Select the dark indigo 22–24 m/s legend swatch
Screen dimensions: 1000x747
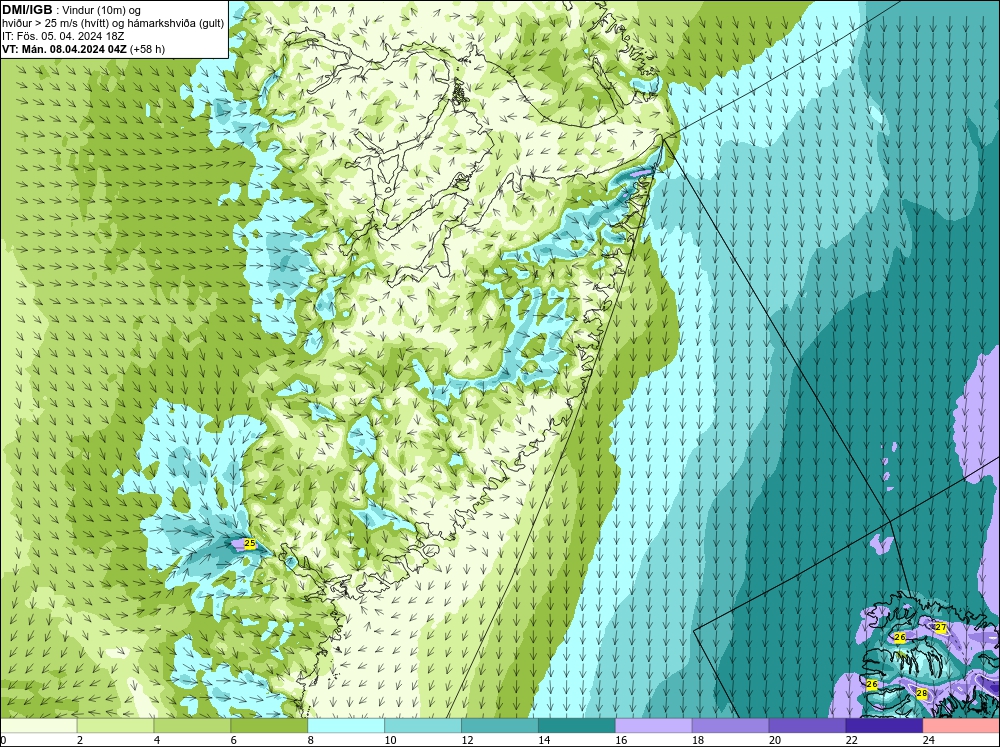884,726
